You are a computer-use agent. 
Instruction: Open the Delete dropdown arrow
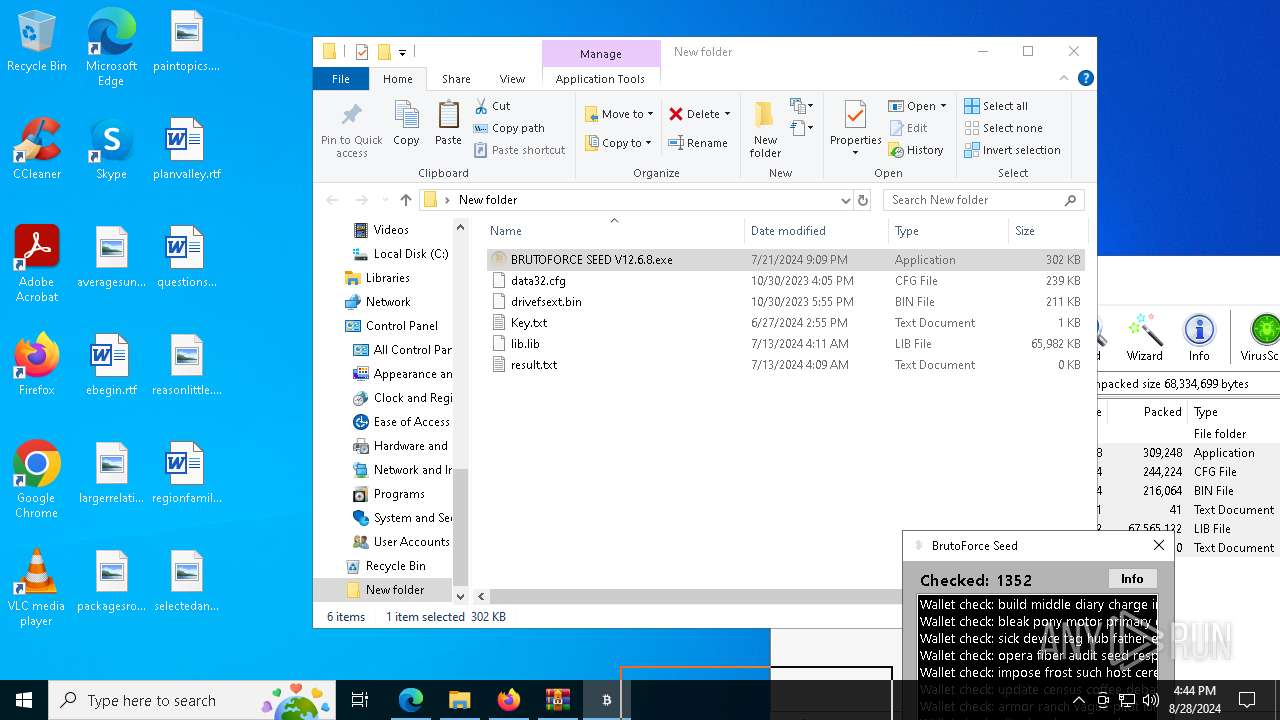pos(727,114)
